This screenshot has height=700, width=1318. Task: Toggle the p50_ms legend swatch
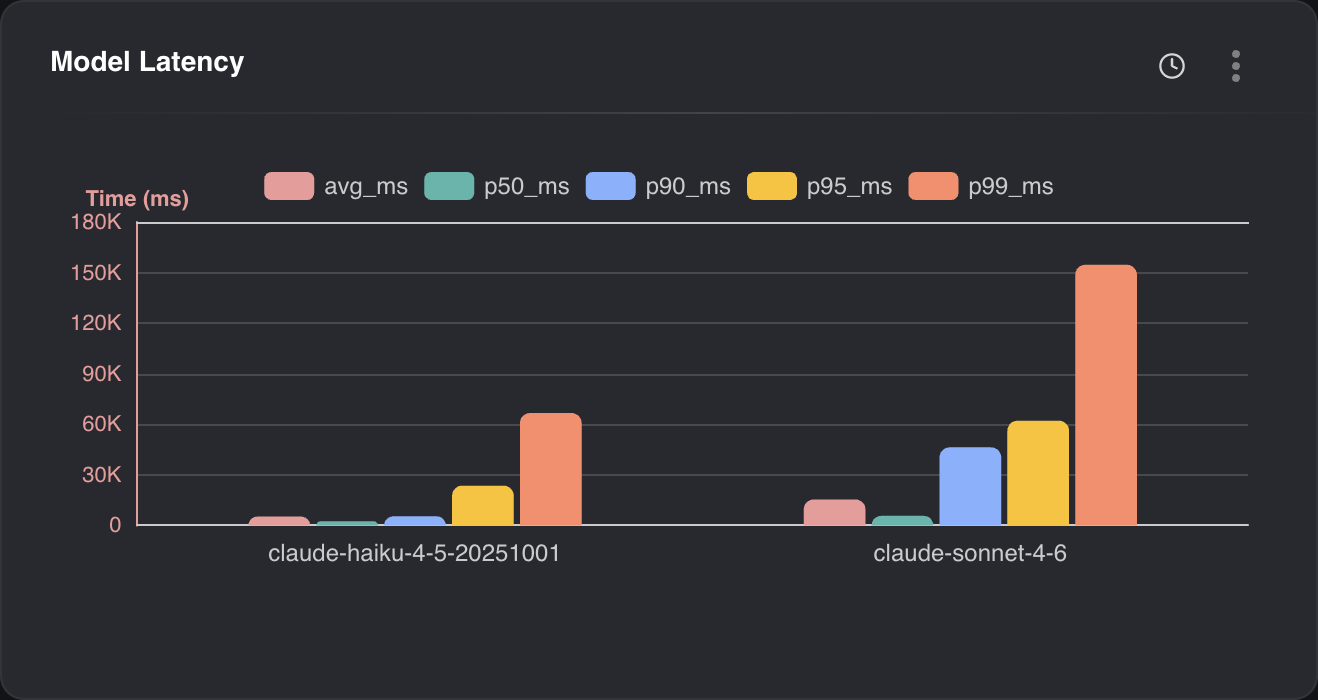(449, 186)
